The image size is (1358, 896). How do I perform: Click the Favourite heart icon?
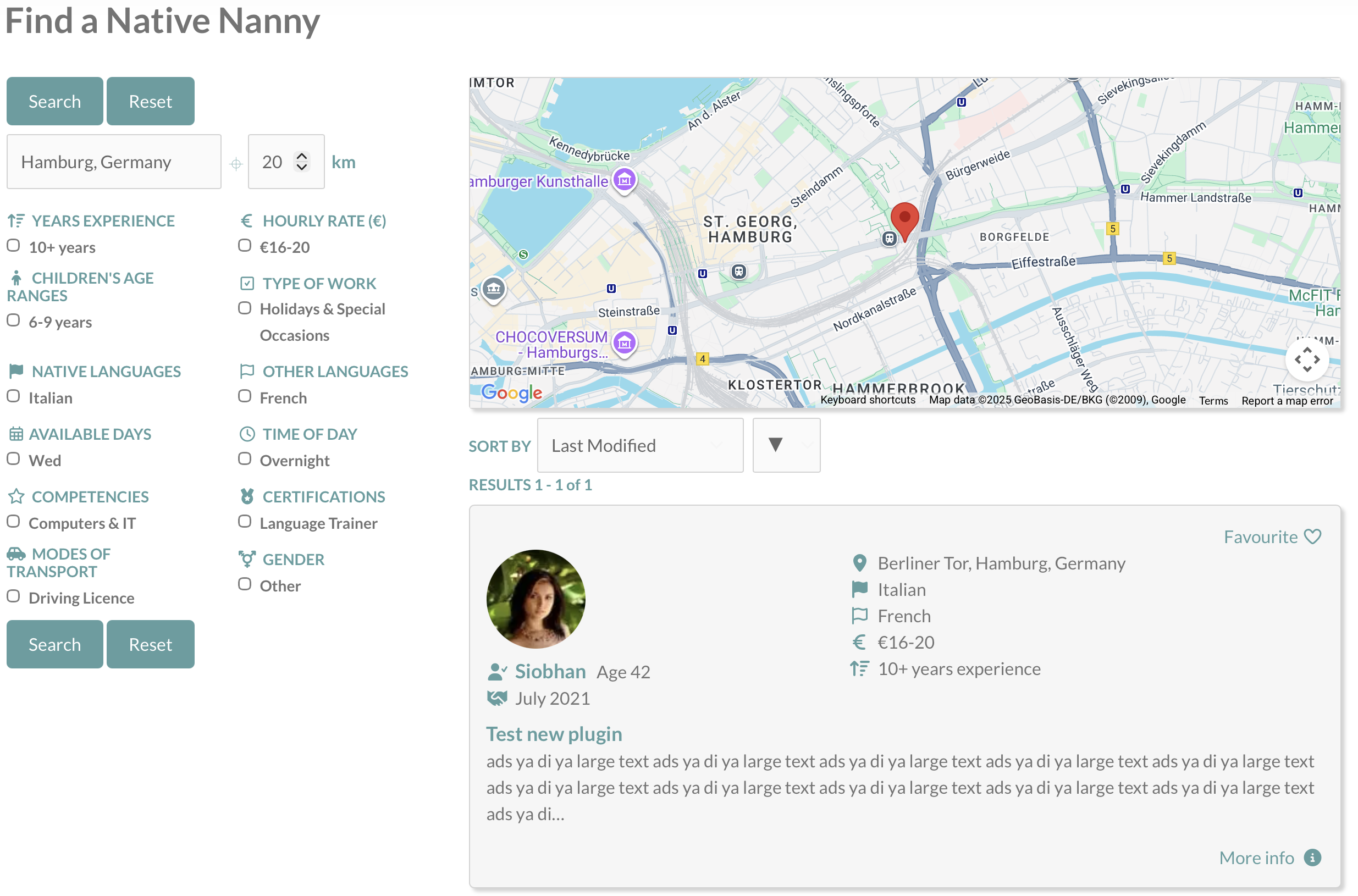click(1312, 537)
